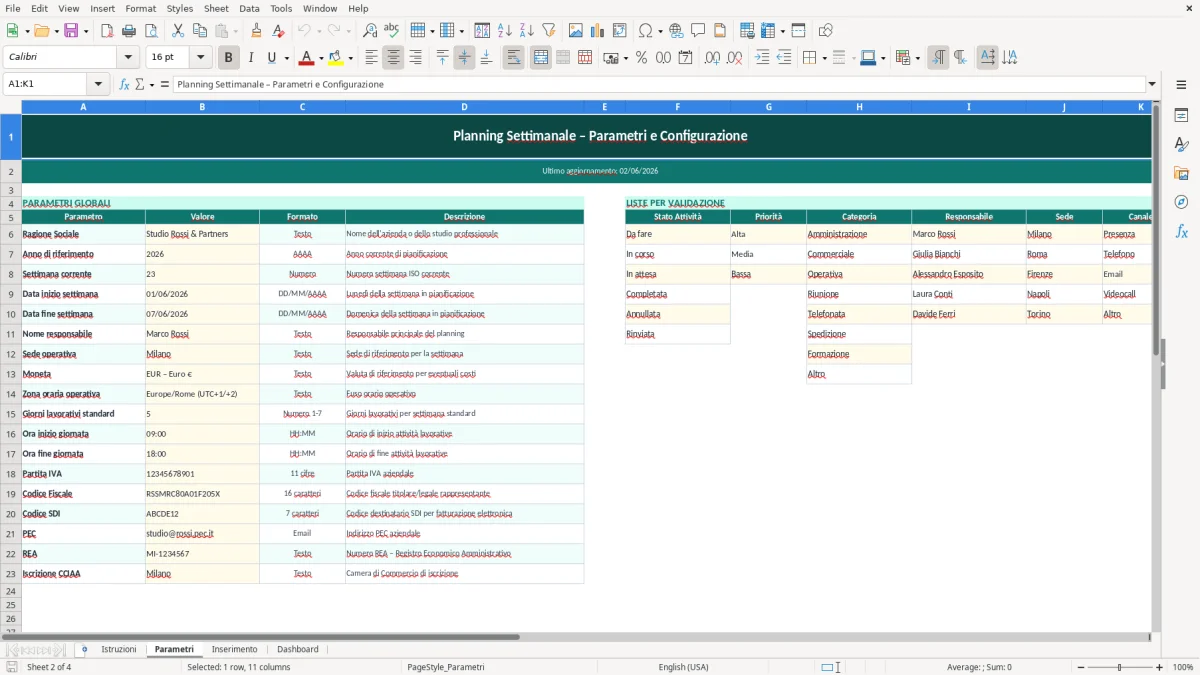1200x675 pixels.
Task: Open the Function Wizard
Action: tap(124, 84)
